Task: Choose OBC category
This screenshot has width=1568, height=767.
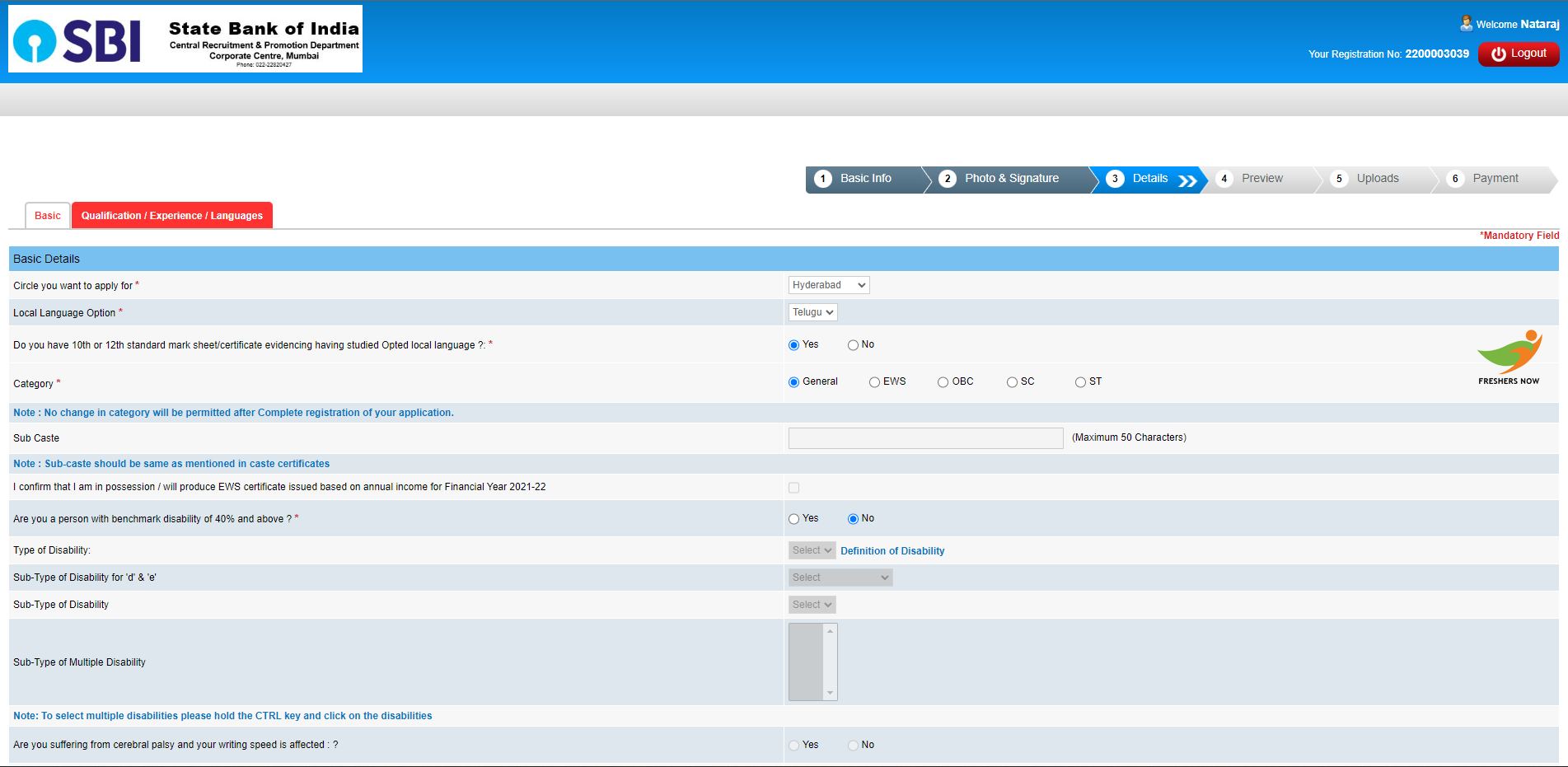Action: coord(943,382)
